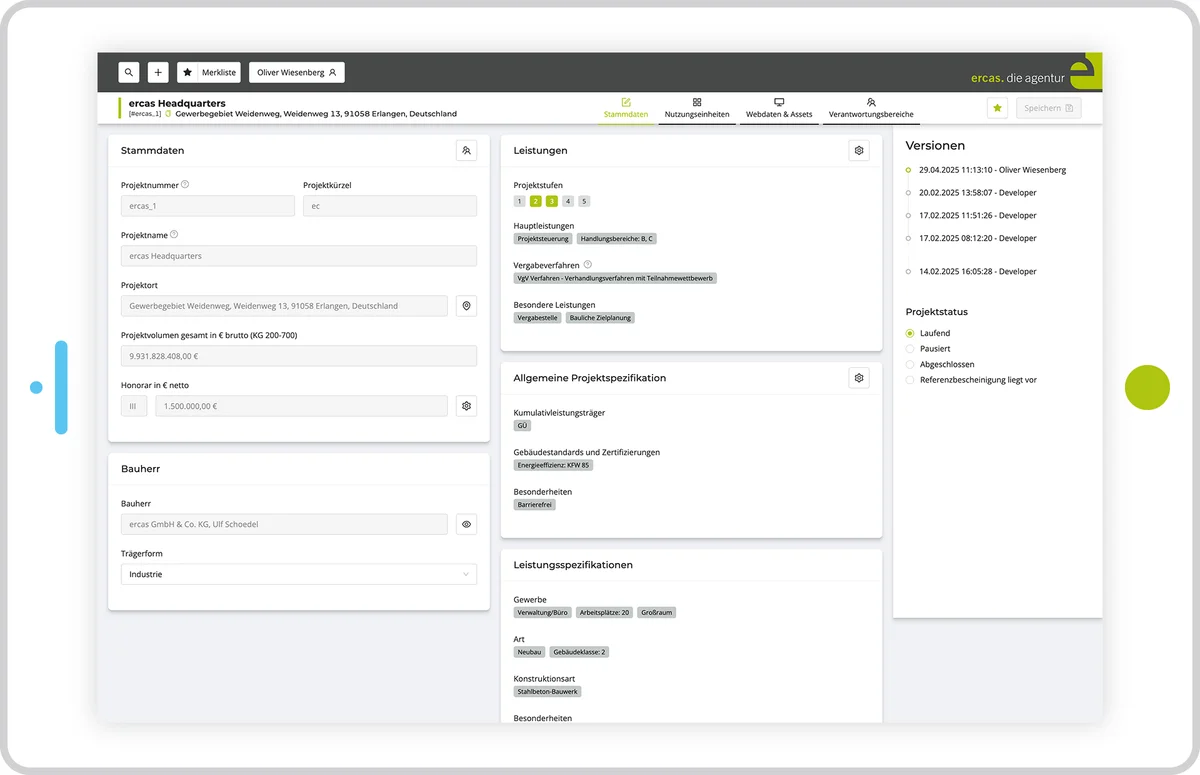Click the plus icon to create a new project

pos(157,71)
